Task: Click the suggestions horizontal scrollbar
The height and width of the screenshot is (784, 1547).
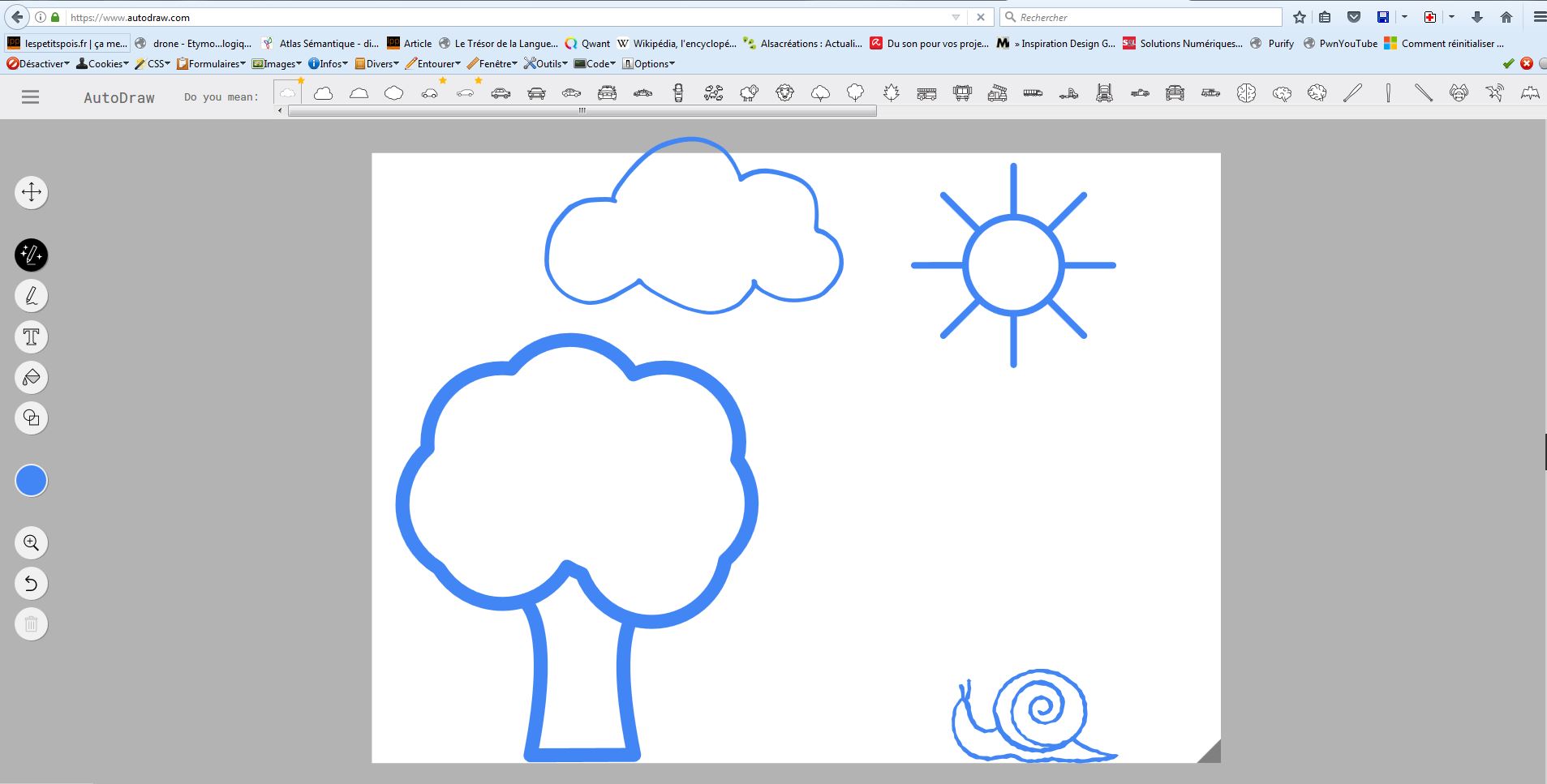Action: tap(581, 111)
